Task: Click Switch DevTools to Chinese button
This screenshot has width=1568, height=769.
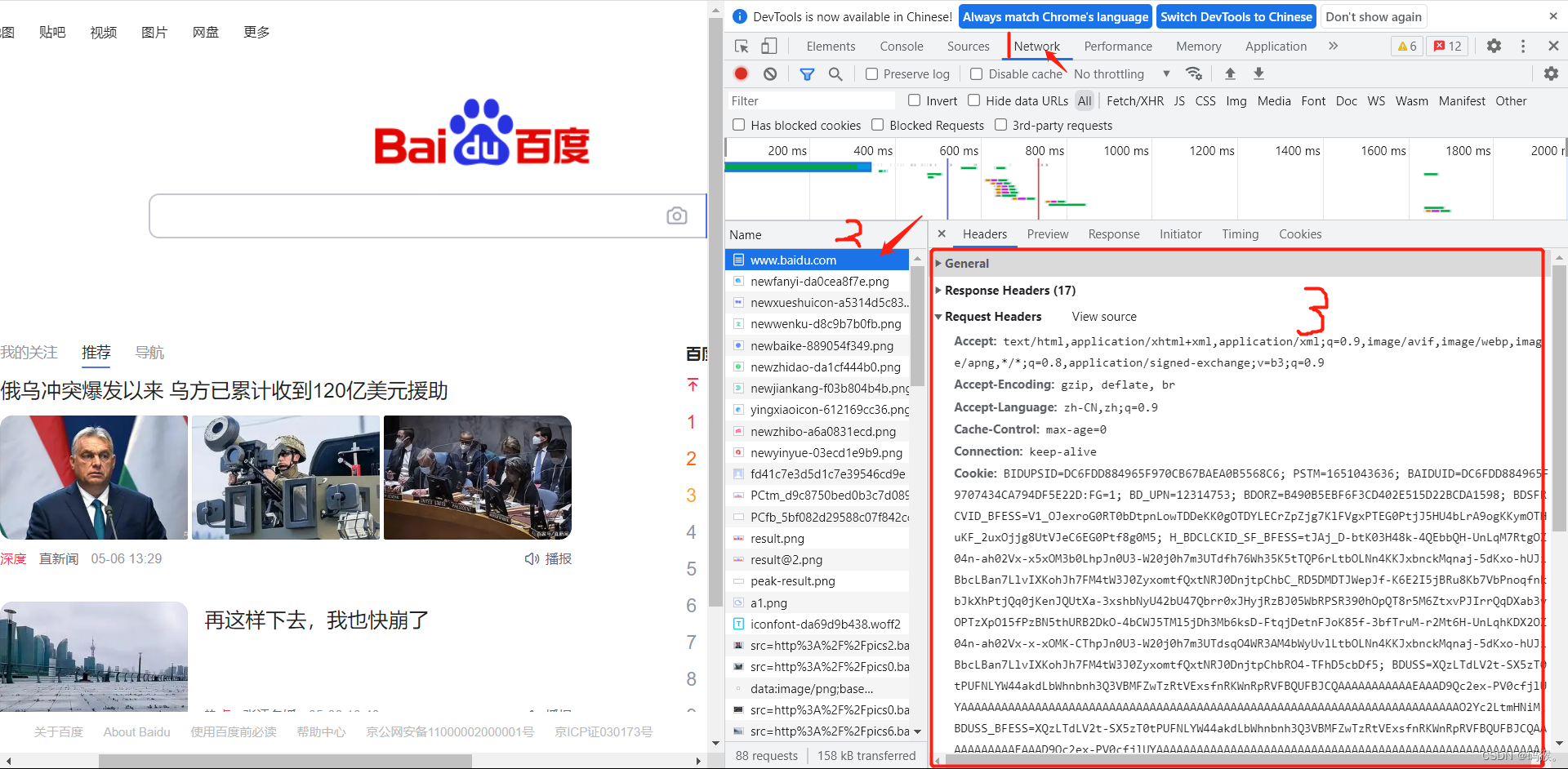Action: tap(1236, 16)
